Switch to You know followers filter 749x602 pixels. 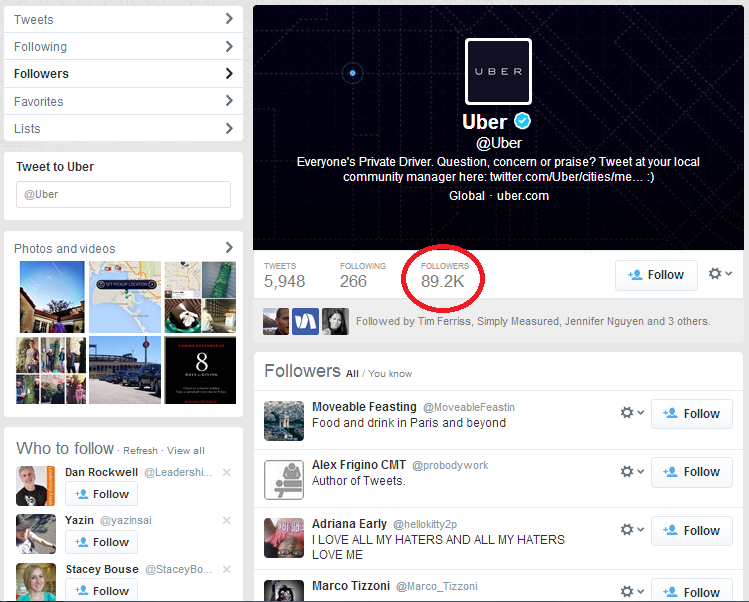tap(390, 374)
